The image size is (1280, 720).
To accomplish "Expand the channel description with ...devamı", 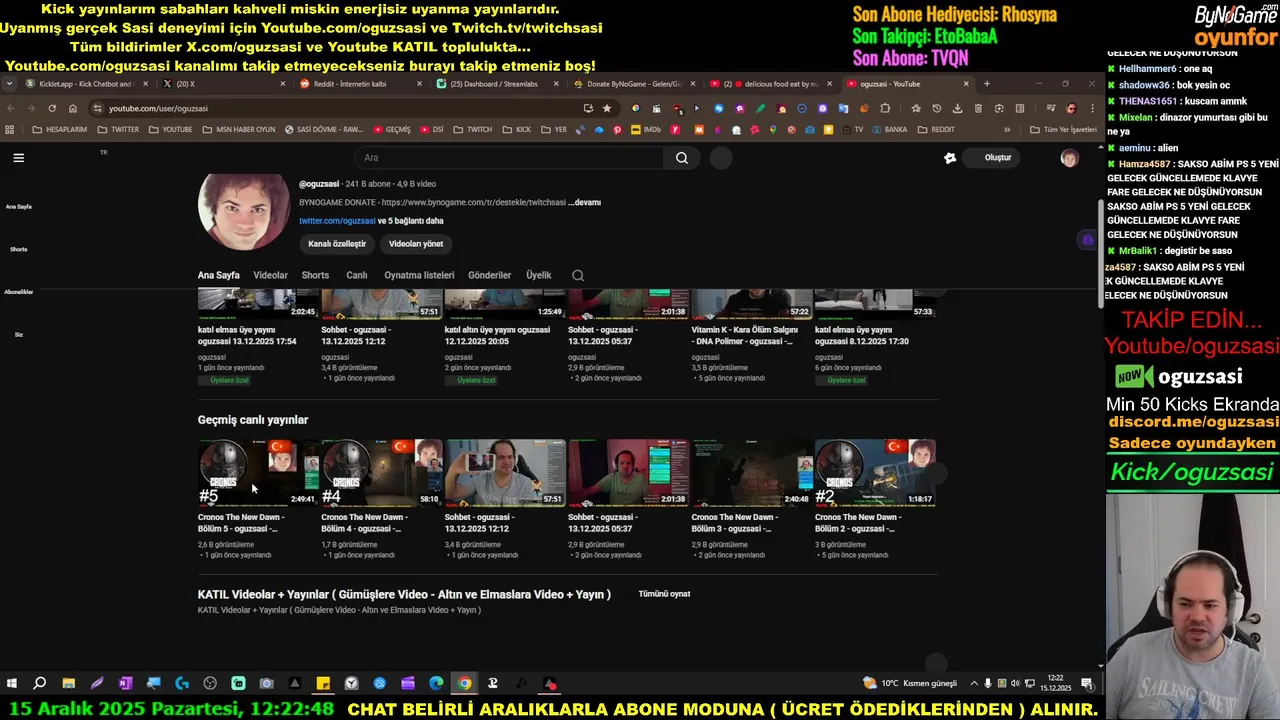I will 584,202.
